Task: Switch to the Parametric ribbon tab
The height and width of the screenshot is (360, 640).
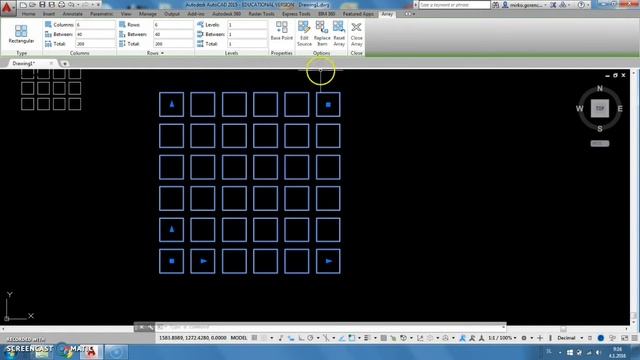Action: (x=101, y=14)
